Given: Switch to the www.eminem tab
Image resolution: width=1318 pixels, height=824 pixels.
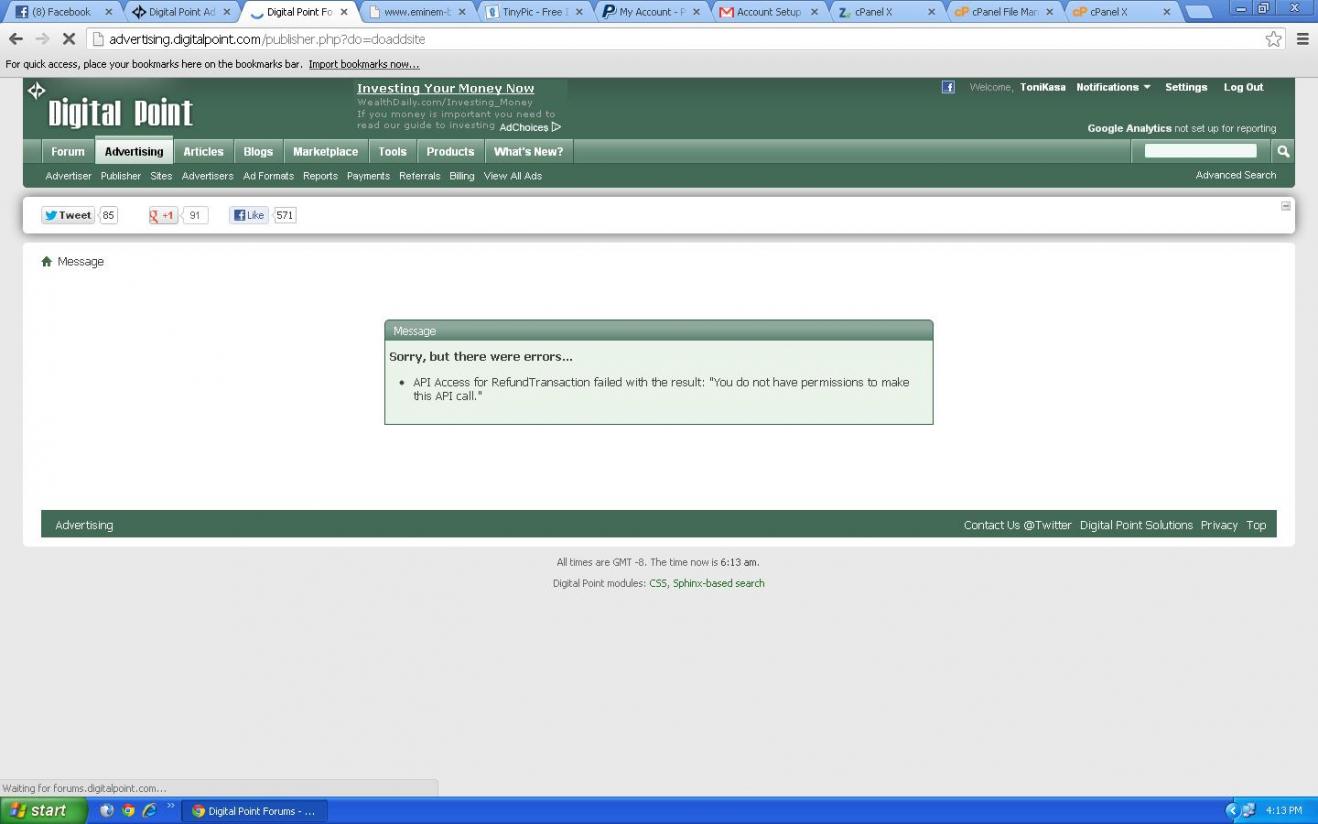Looking at the screenshot, I should tap(417, 12).
